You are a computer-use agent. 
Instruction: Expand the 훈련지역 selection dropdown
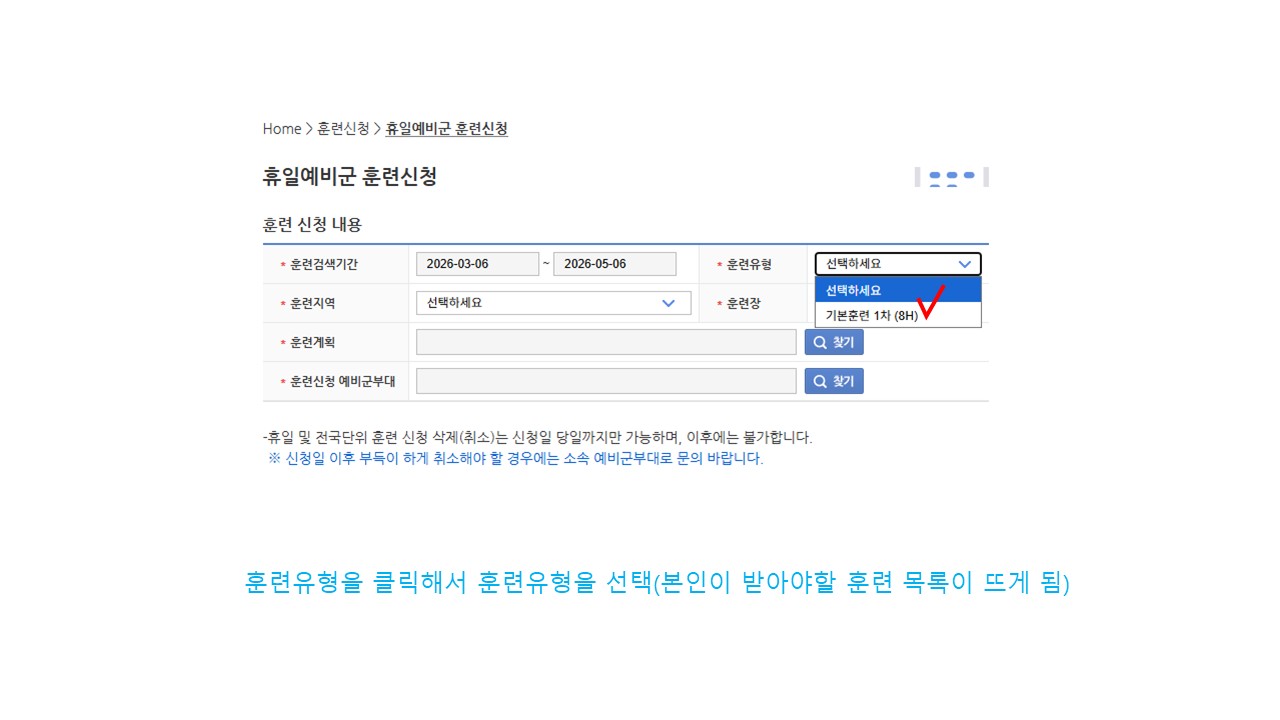tap(552, 303)
